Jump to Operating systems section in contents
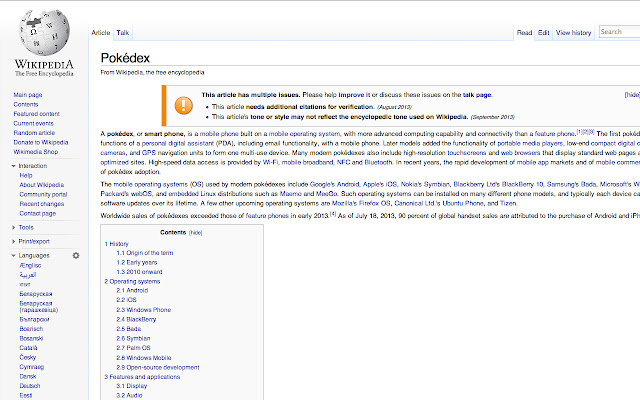640x400 pixels. (x=135, y=281)
